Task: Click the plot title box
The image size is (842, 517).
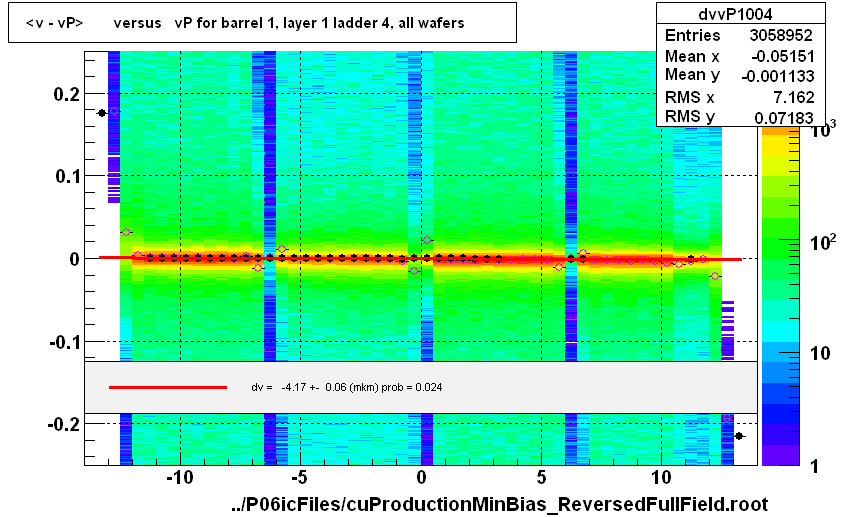Action: click(262, 23)
